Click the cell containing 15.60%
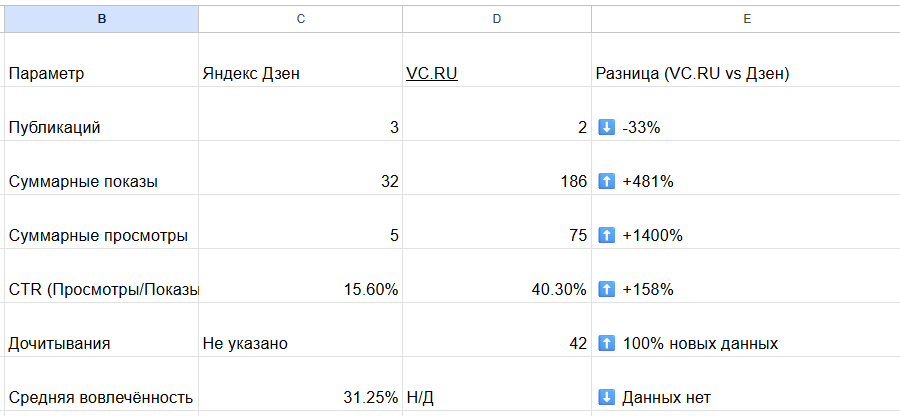 point(301,289)
